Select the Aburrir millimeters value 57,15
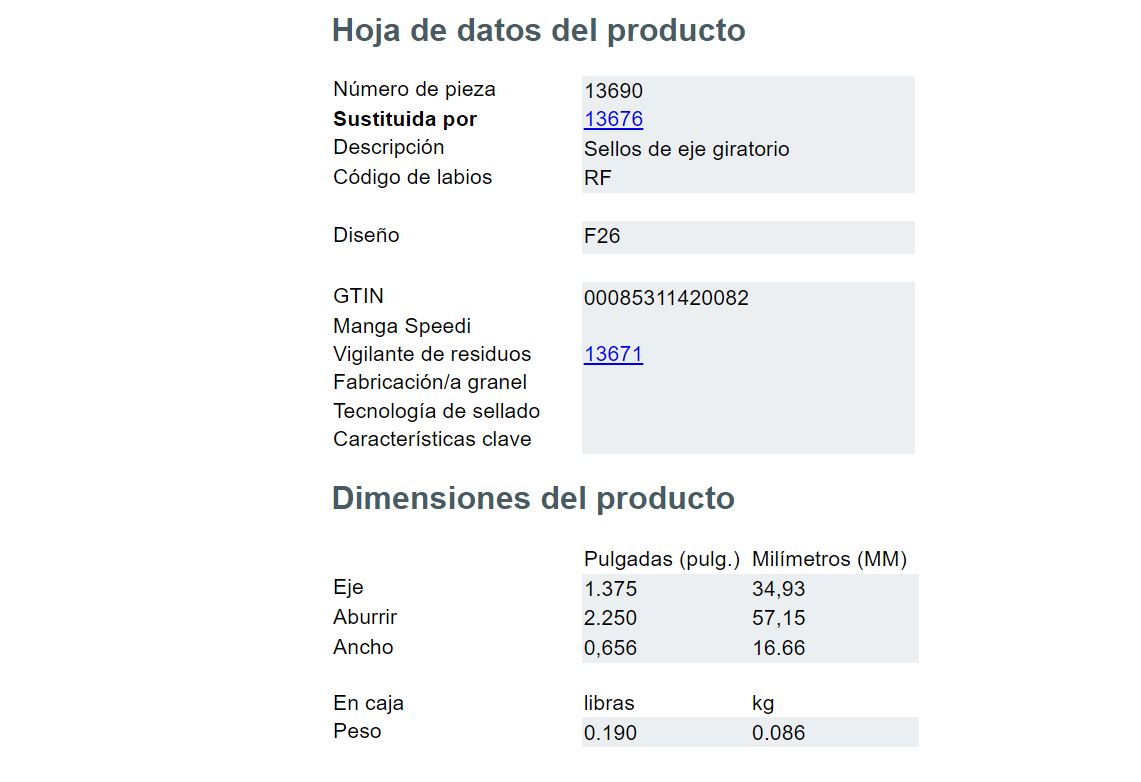 pyautogui.click(x=779, y=618)
